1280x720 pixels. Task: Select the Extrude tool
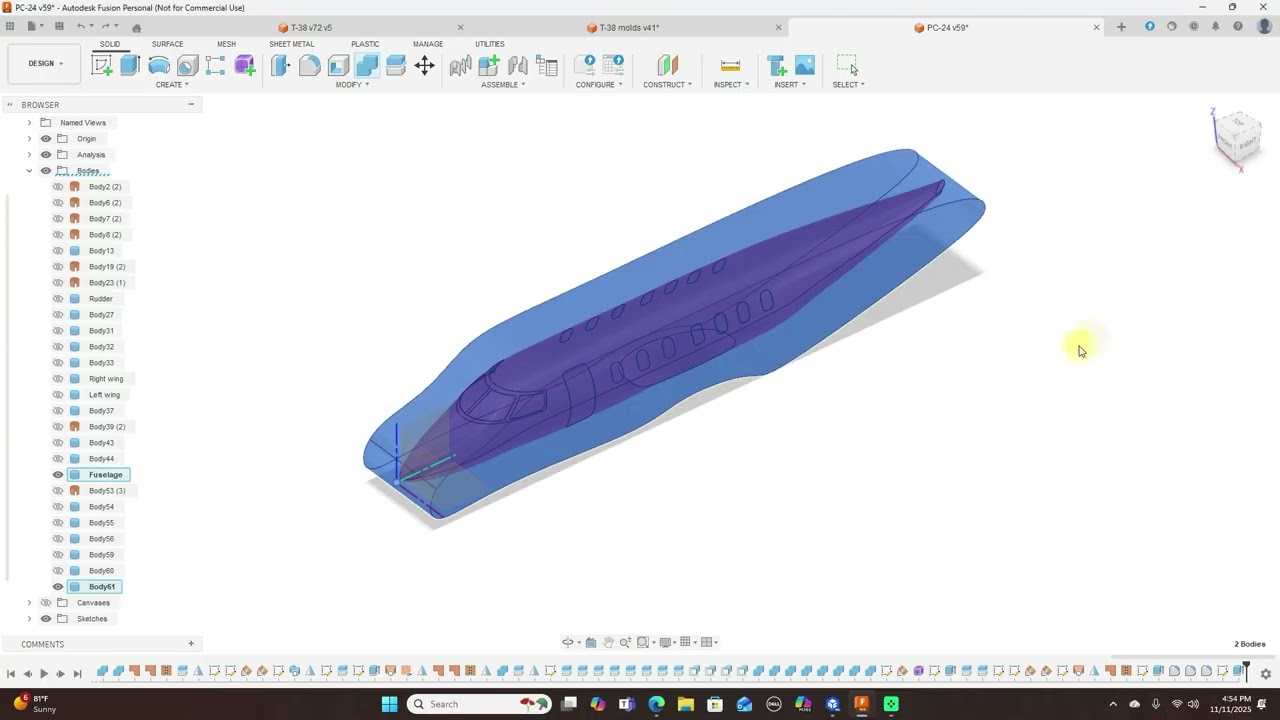(x=130, y=66)
